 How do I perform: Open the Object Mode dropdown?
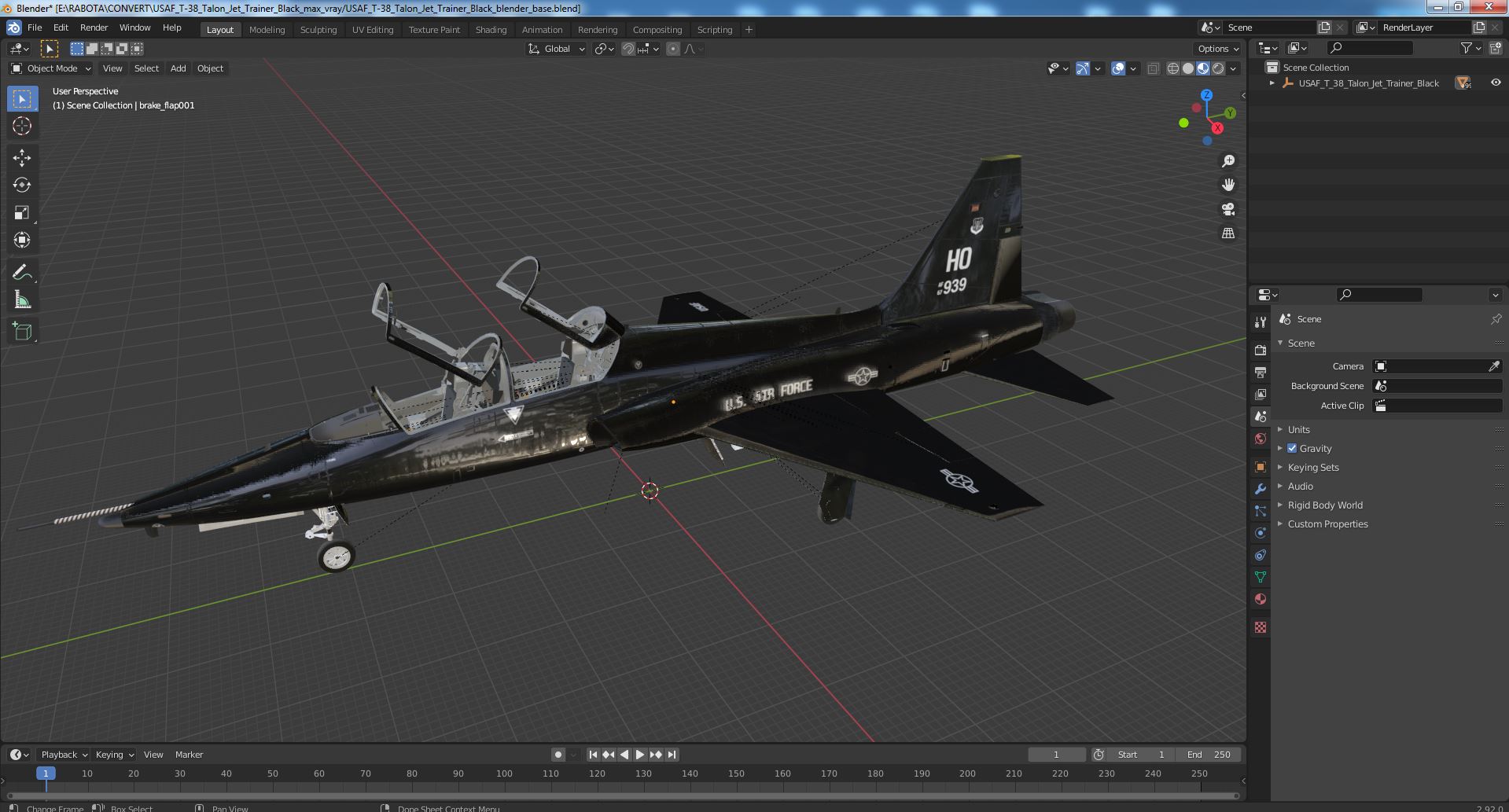[51, 68]
